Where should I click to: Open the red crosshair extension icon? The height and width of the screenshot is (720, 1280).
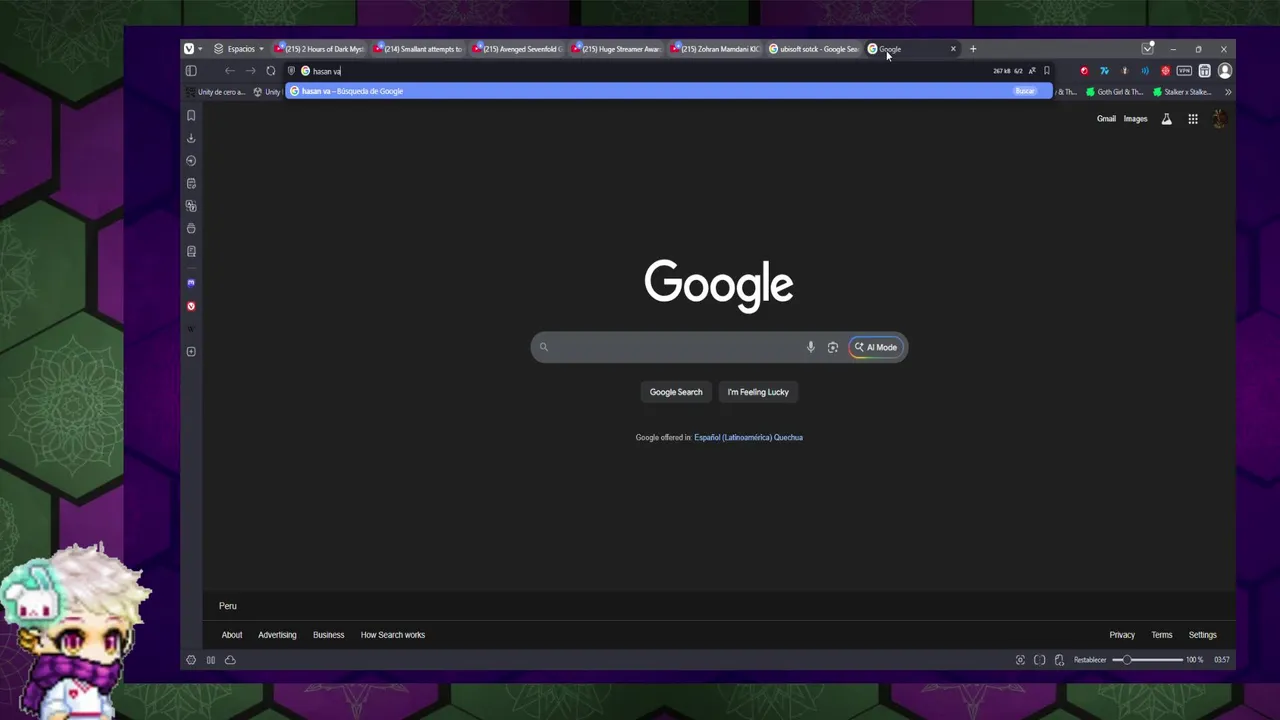pyautogui.click(x=1165, y=71)
